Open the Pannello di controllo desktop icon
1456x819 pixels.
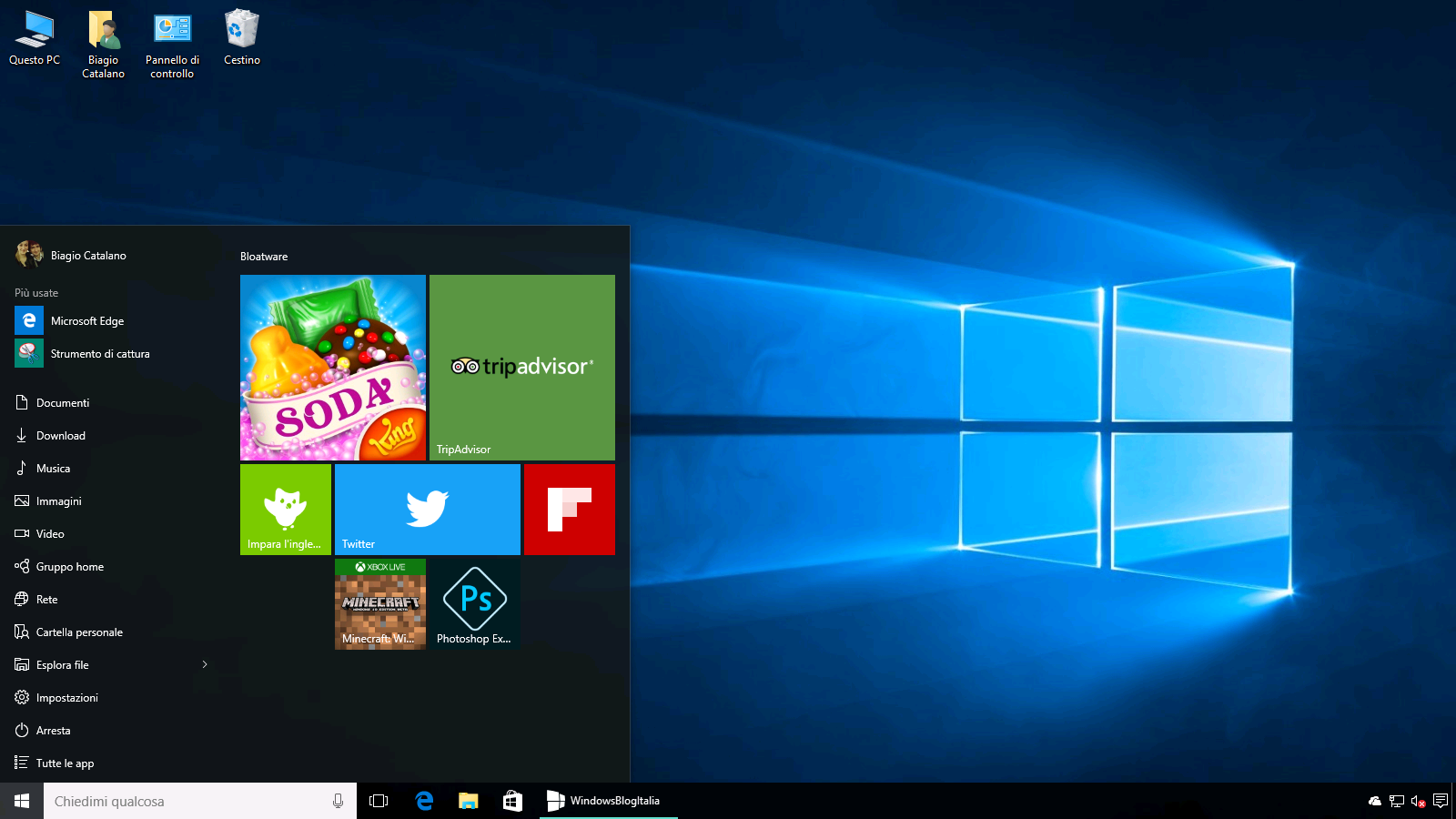tap(173, 45)
